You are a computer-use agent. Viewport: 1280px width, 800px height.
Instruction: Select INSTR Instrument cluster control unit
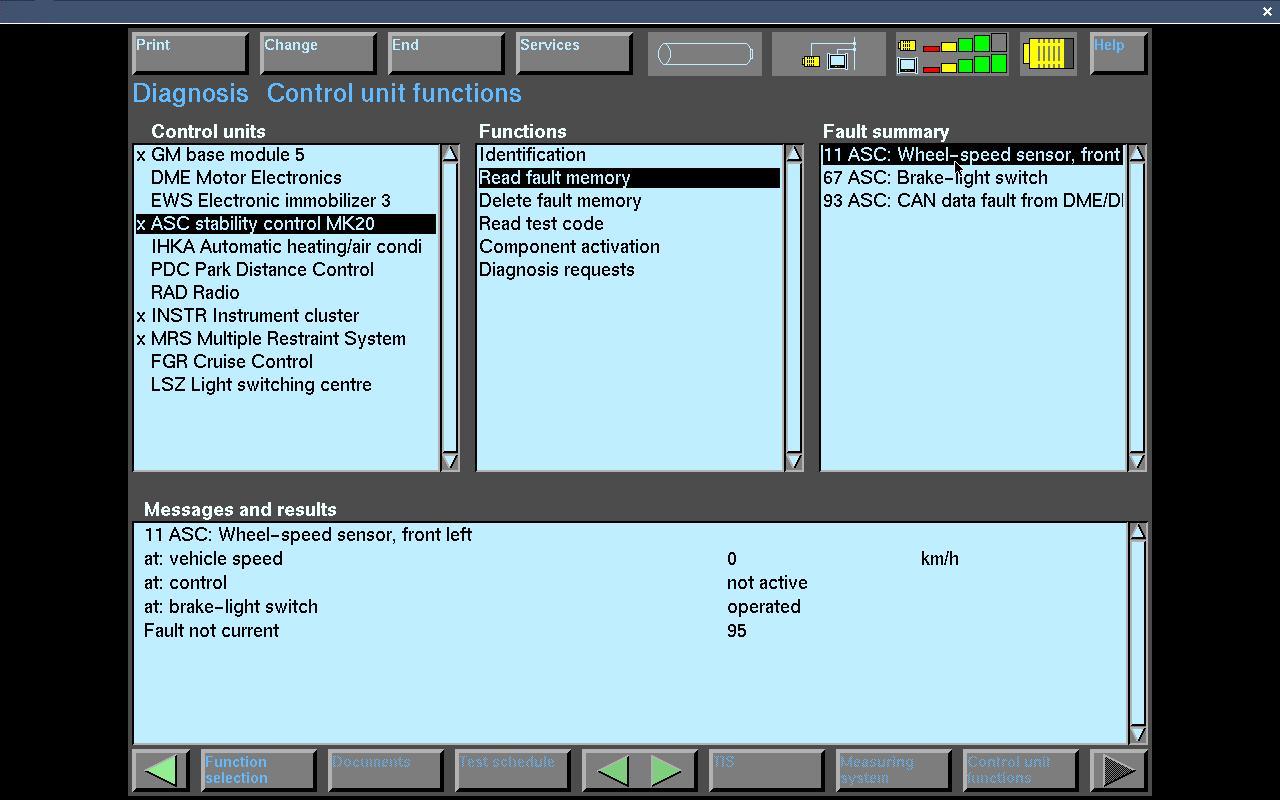(255, 316)
